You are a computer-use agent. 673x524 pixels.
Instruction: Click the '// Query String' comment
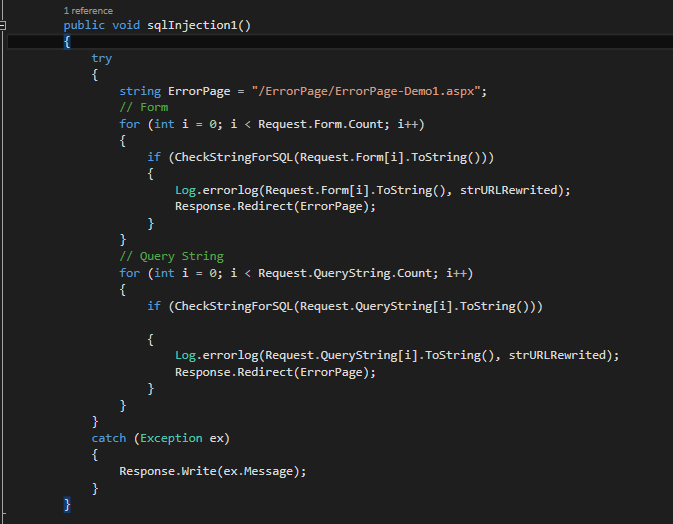click(x=172, y=256)
